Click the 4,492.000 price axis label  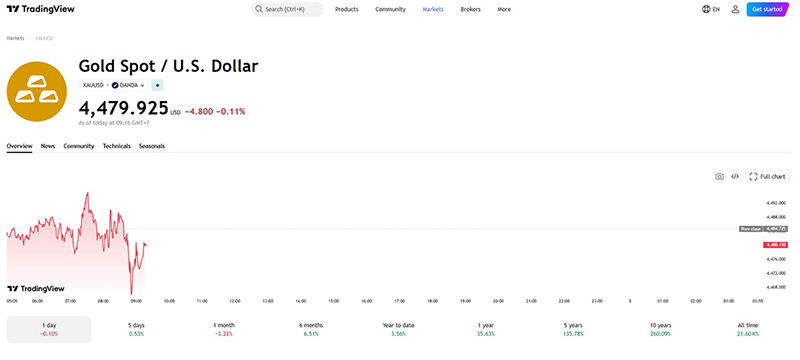coord(776,202)
